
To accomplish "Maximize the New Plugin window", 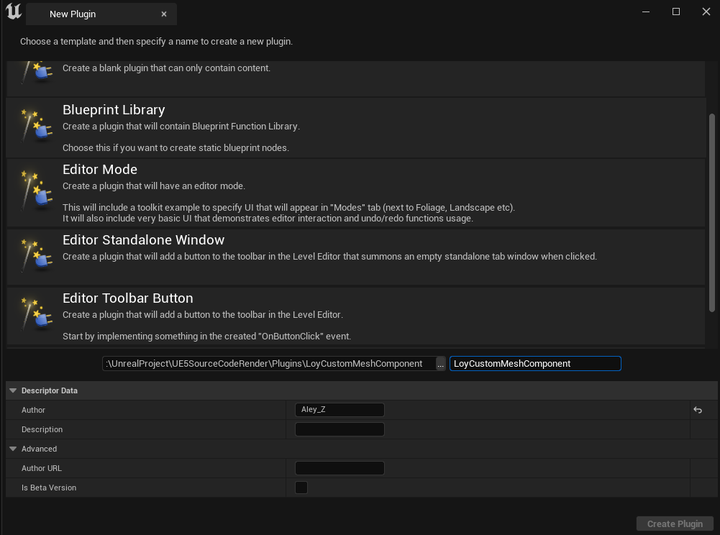I will 676,11.
